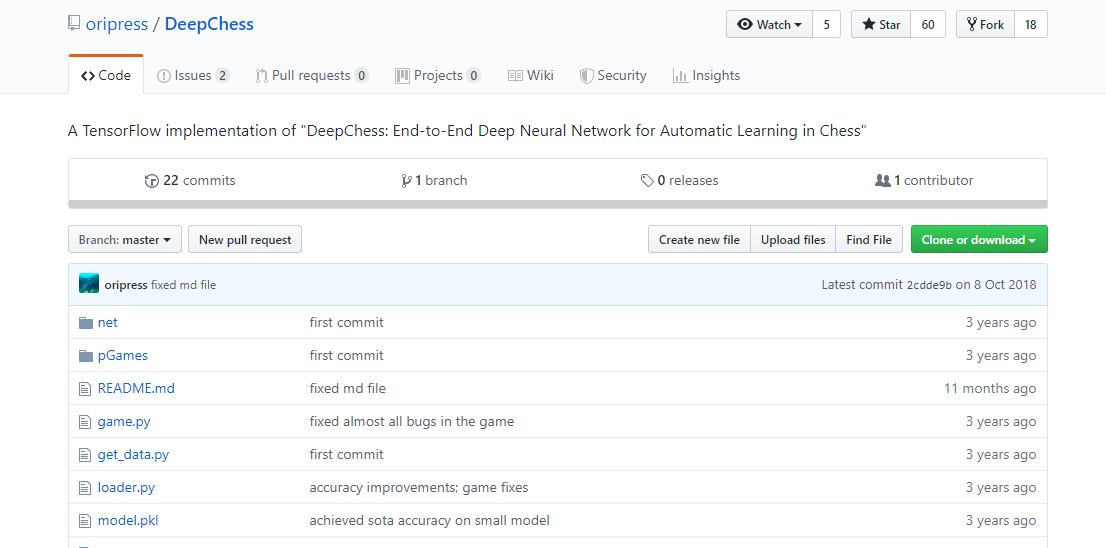1106x548 pixels.
Task: Click the pGames folder icon
Action: pyautogui.click(x=86, y=355)
